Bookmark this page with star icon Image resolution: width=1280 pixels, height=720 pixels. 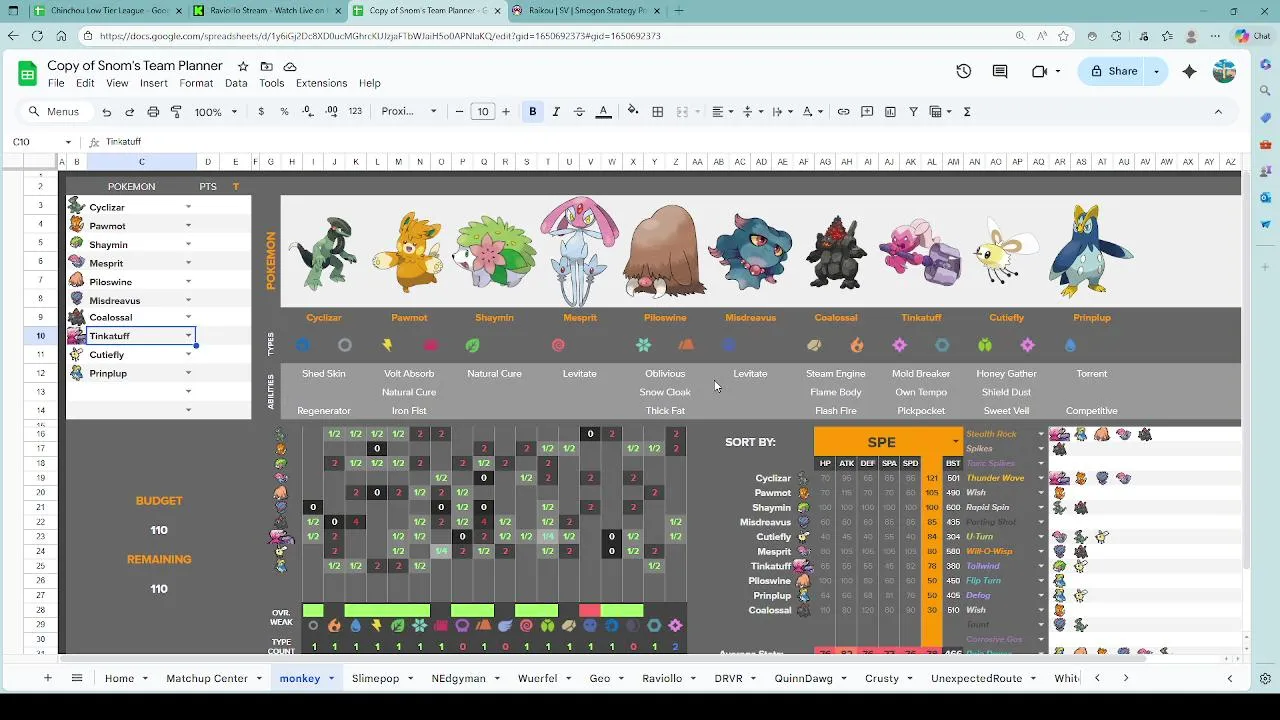coord(1063,36)
